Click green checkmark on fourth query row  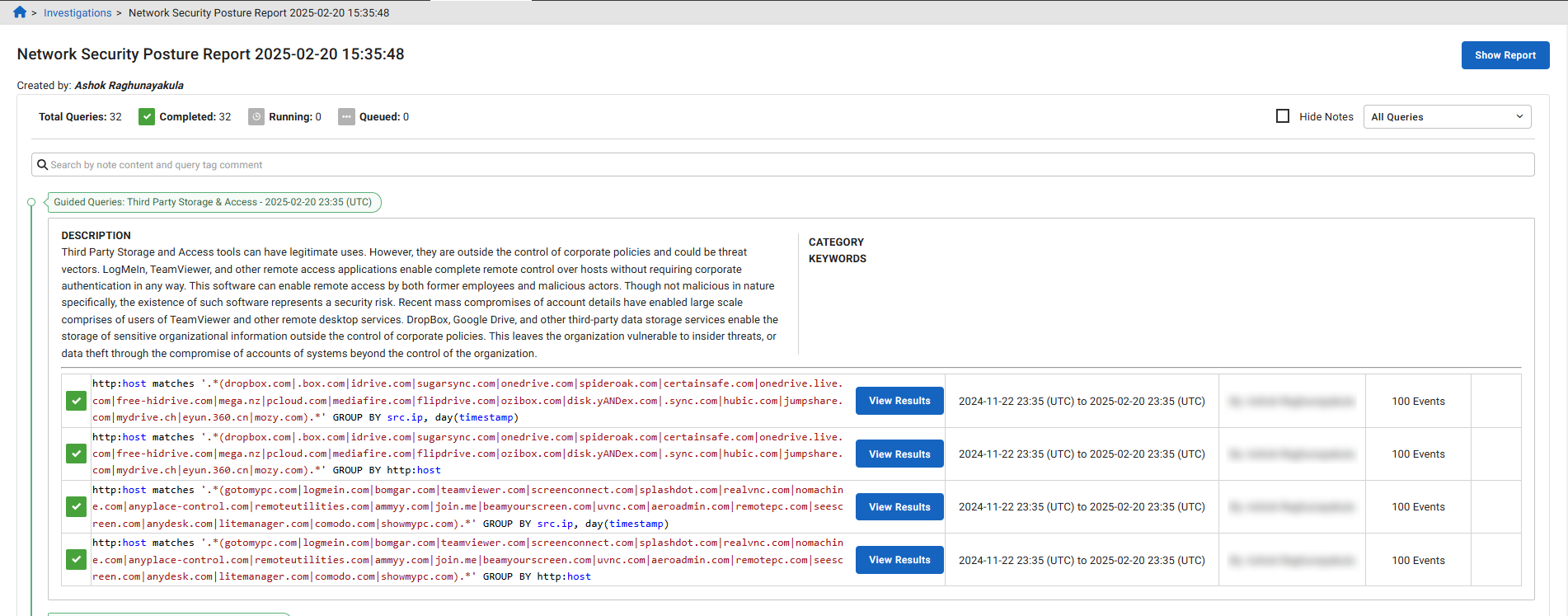pyautogui.click(x=76, y=560)
